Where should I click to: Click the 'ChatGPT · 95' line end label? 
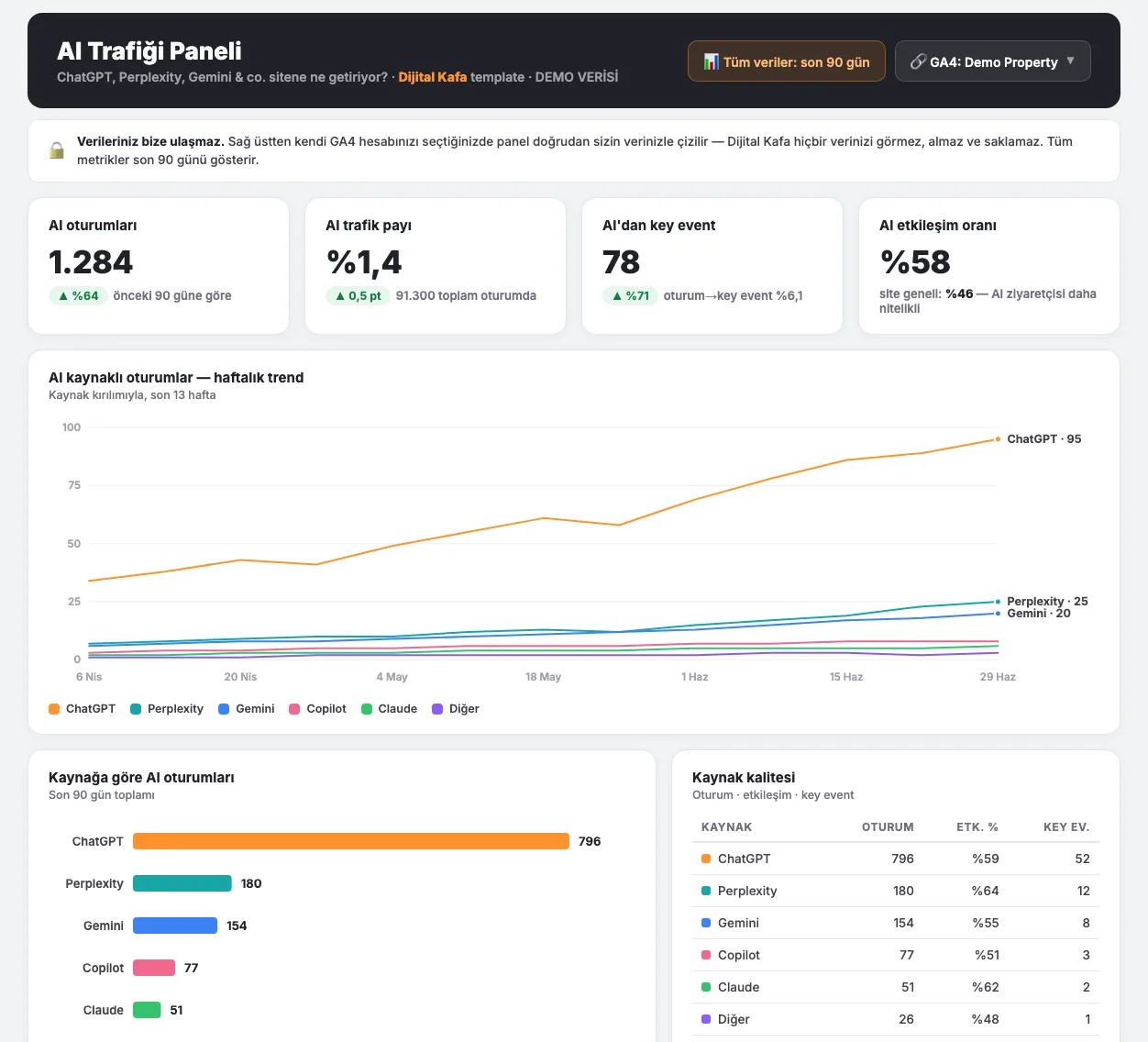[1043, 439]
